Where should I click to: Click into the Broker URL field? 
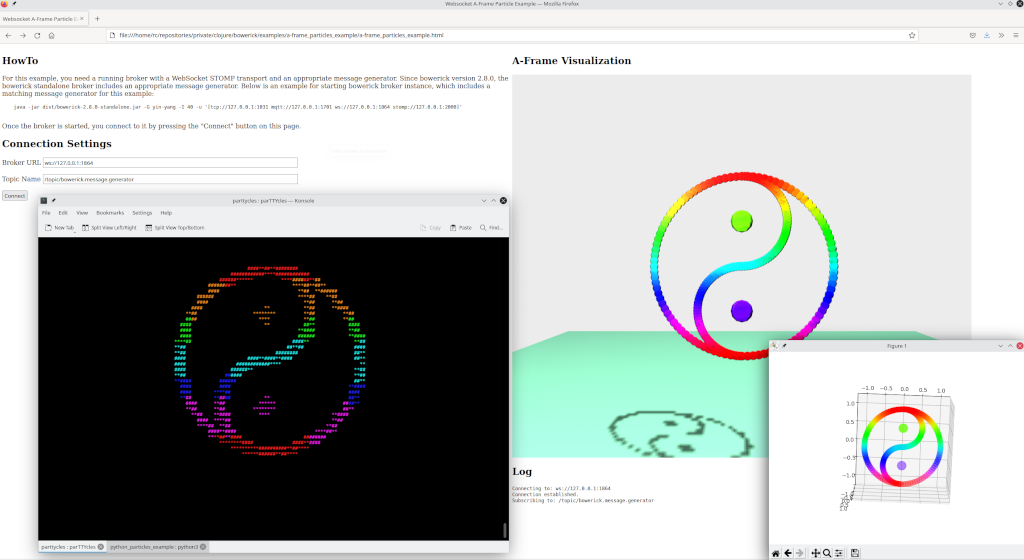point(170,163)
